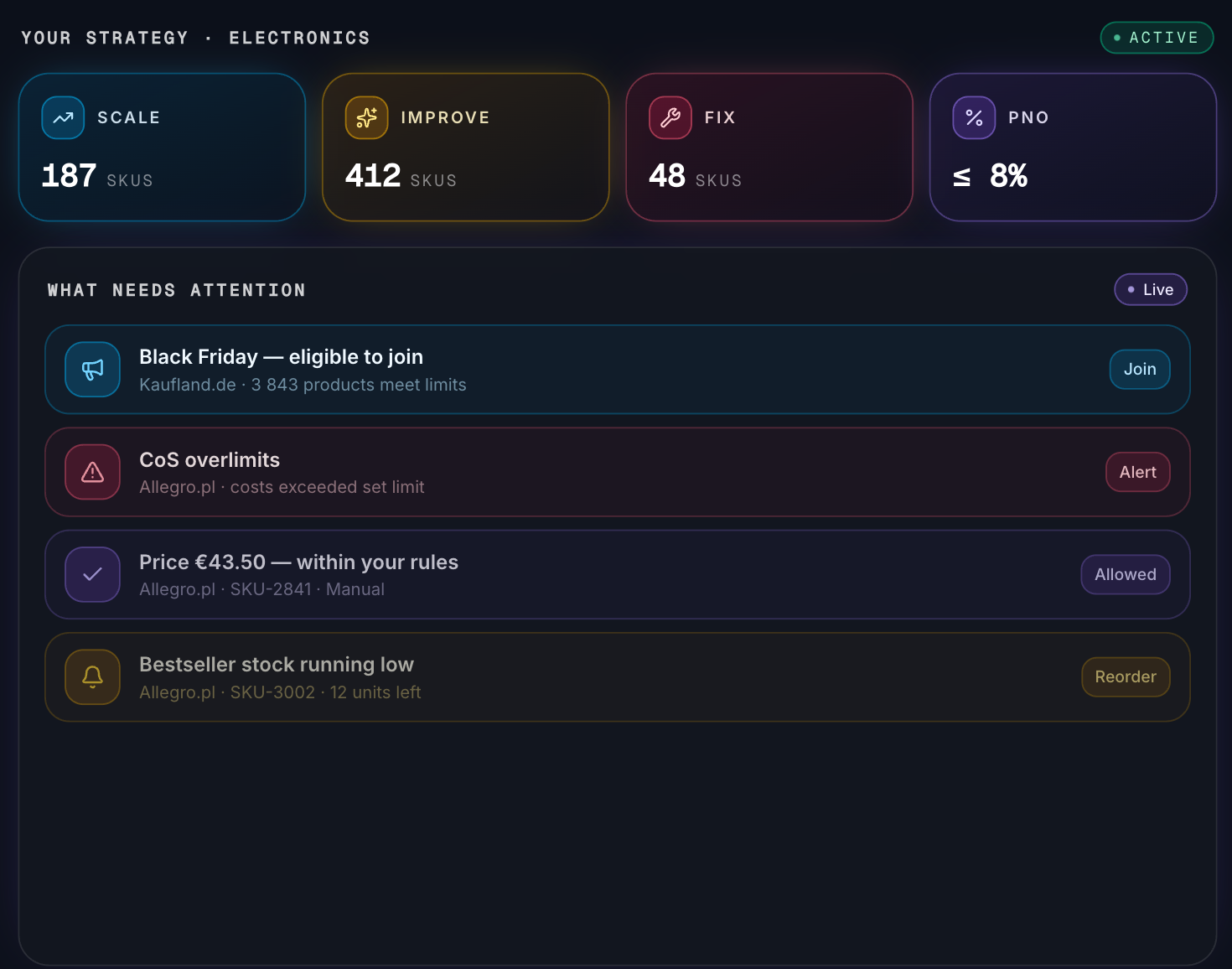1232x969 pixels.
Task: Open the Improve 412 SKUs card
Action: (466, 148)
